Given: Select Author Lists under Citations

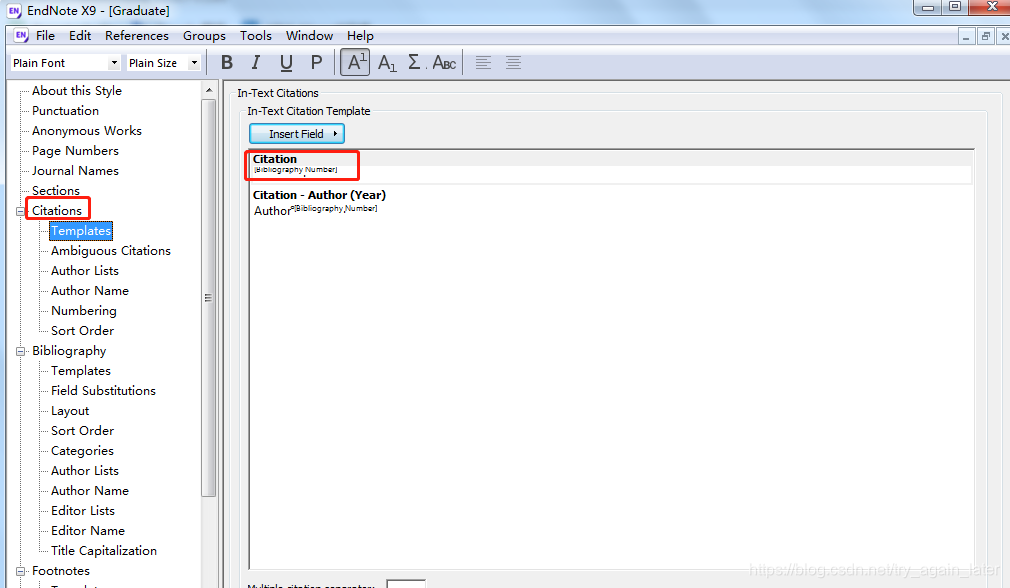Looking at the screenshot, I should tap(84, 270).
